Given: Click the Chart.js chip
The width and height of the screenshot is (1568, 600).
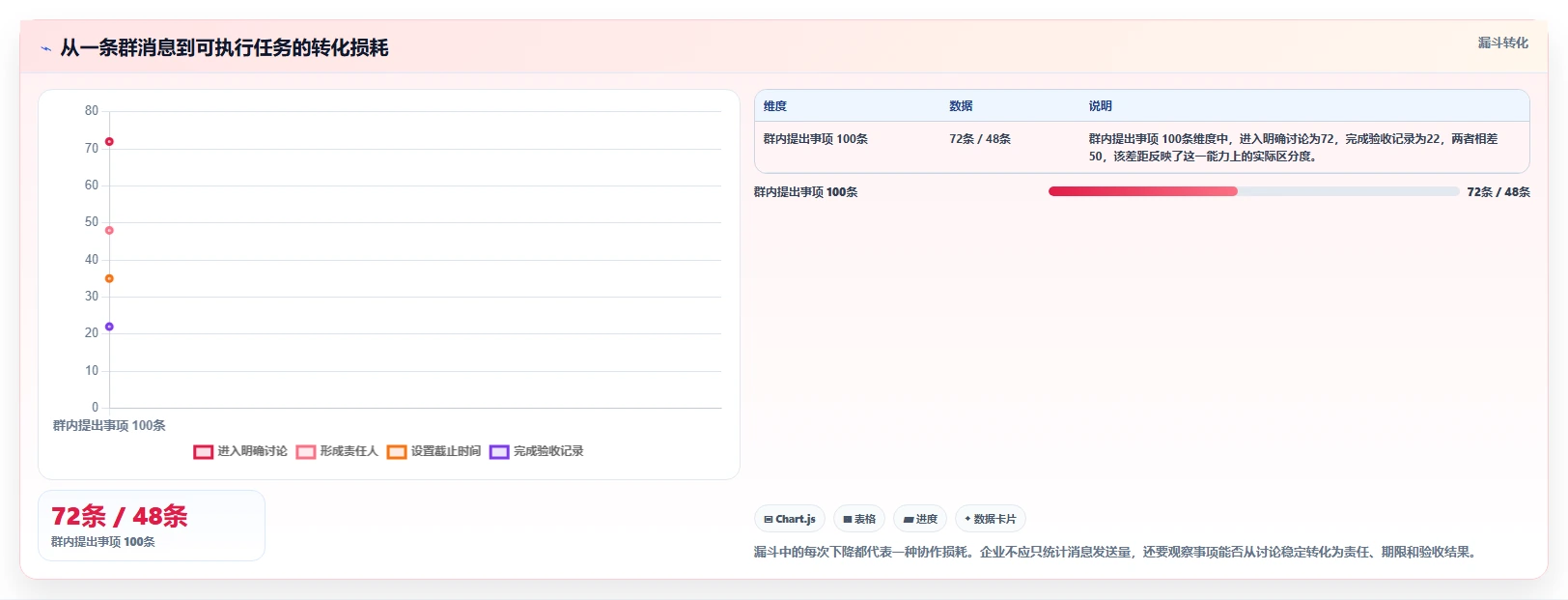Looking at the screenshot, I should click(x=790, y=519).
